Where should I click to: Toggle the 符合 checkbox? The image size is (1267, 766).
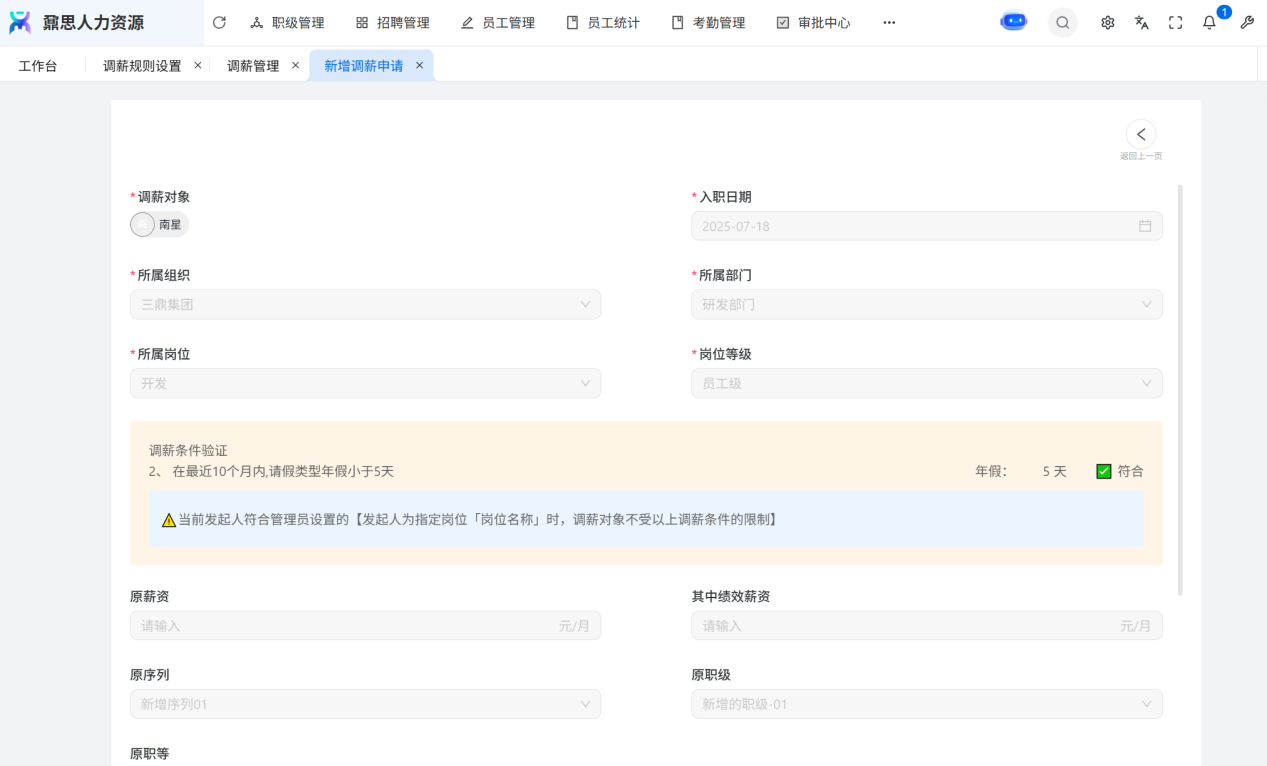1104,471
